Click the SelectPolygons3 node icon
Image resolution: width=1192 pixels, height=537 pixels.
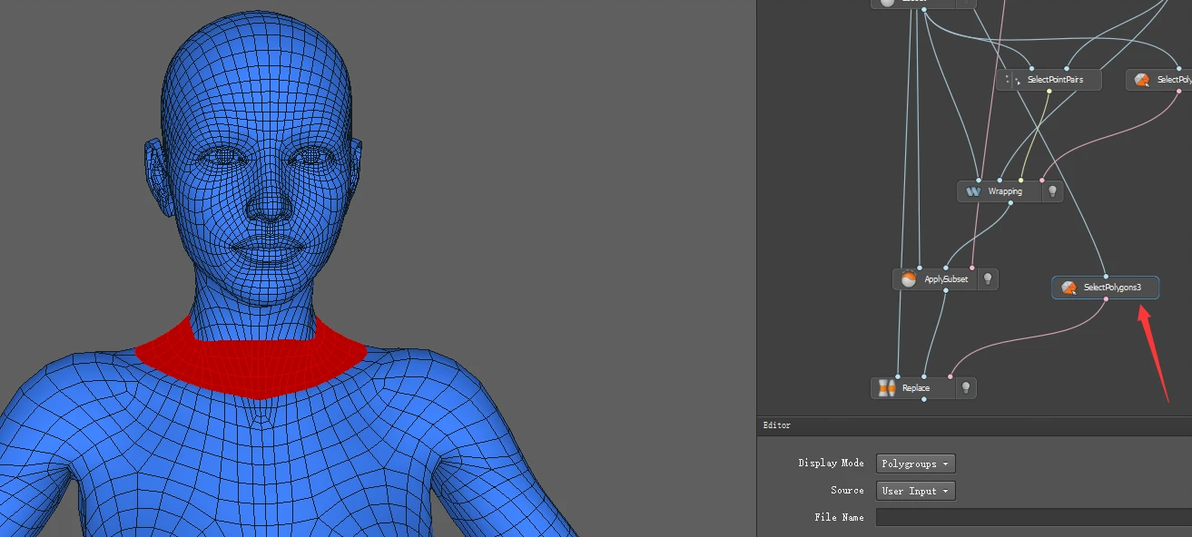click(1068, 288)
